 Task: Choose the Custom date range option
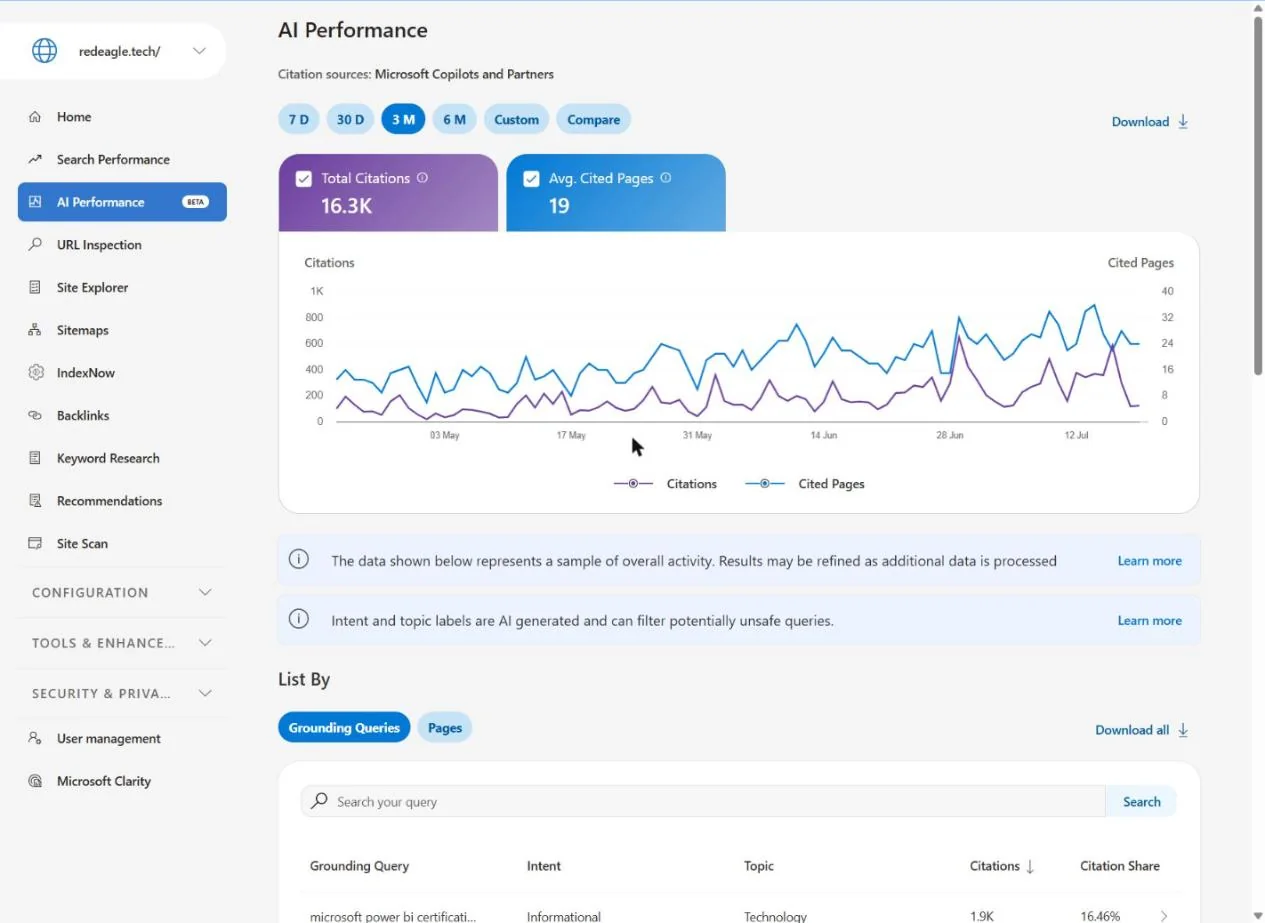516,119
